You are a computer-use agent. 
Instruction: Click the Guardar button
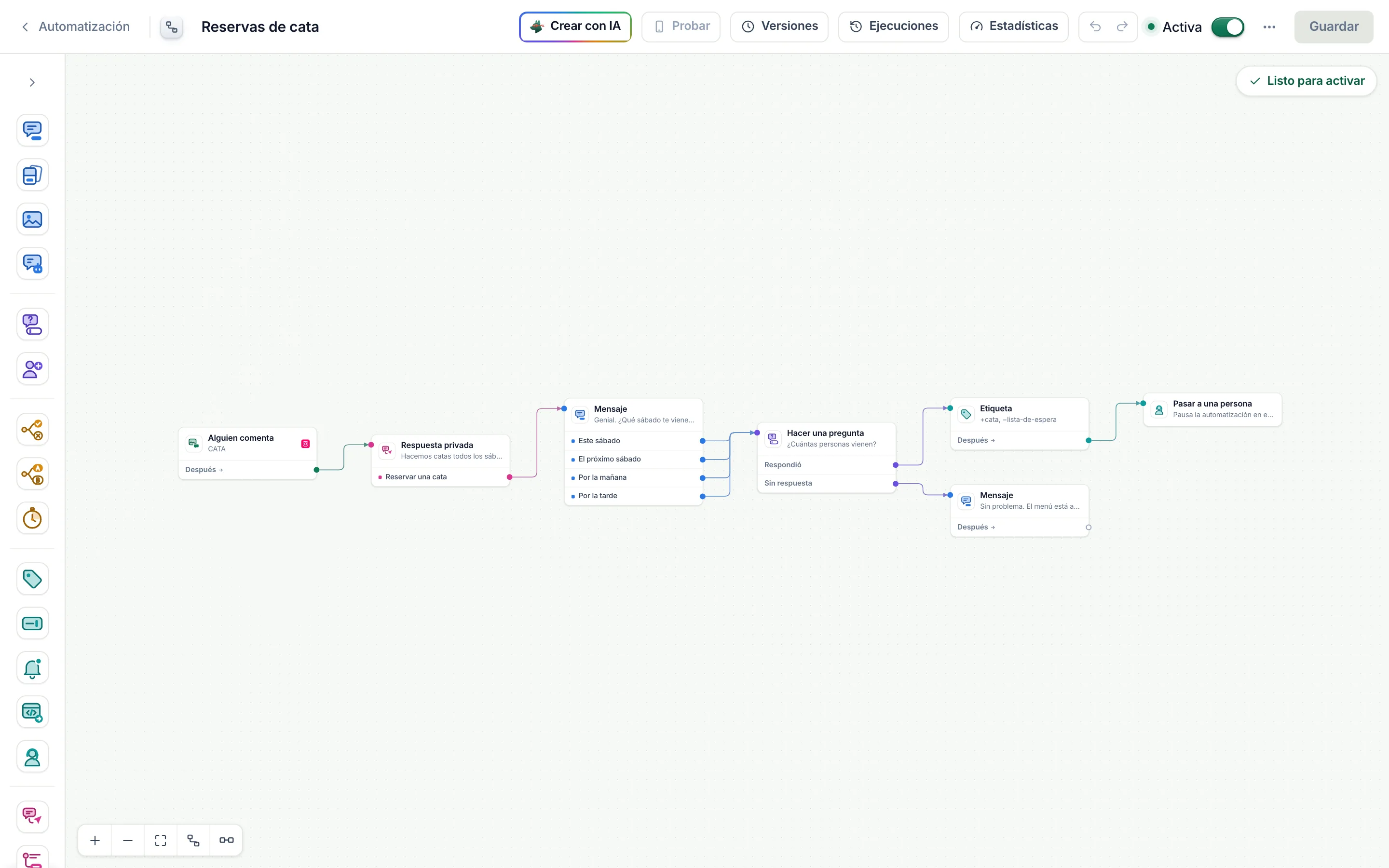1334,27
